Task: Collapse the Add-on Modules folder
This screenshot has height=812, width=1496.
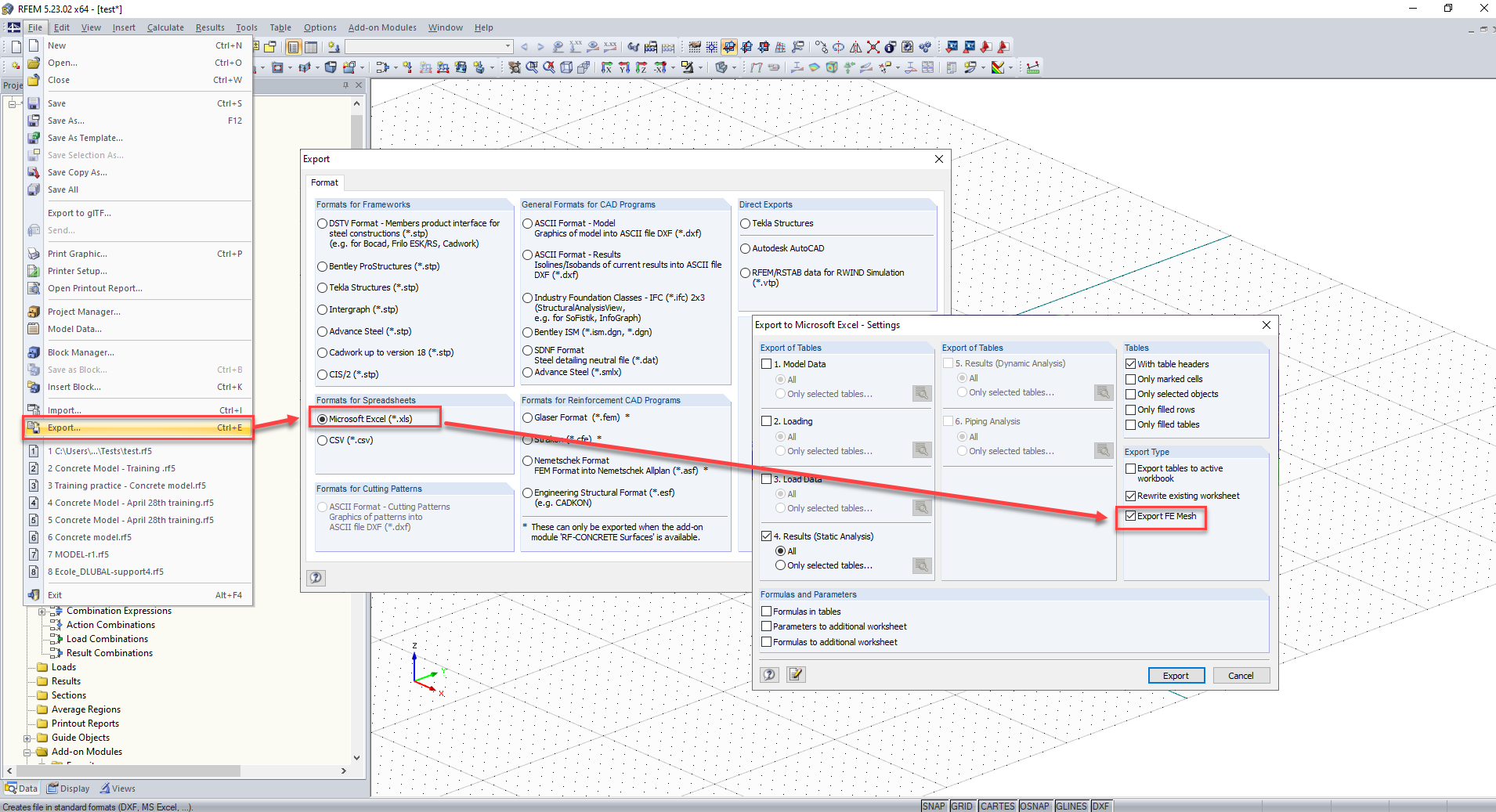Action: 27,752
